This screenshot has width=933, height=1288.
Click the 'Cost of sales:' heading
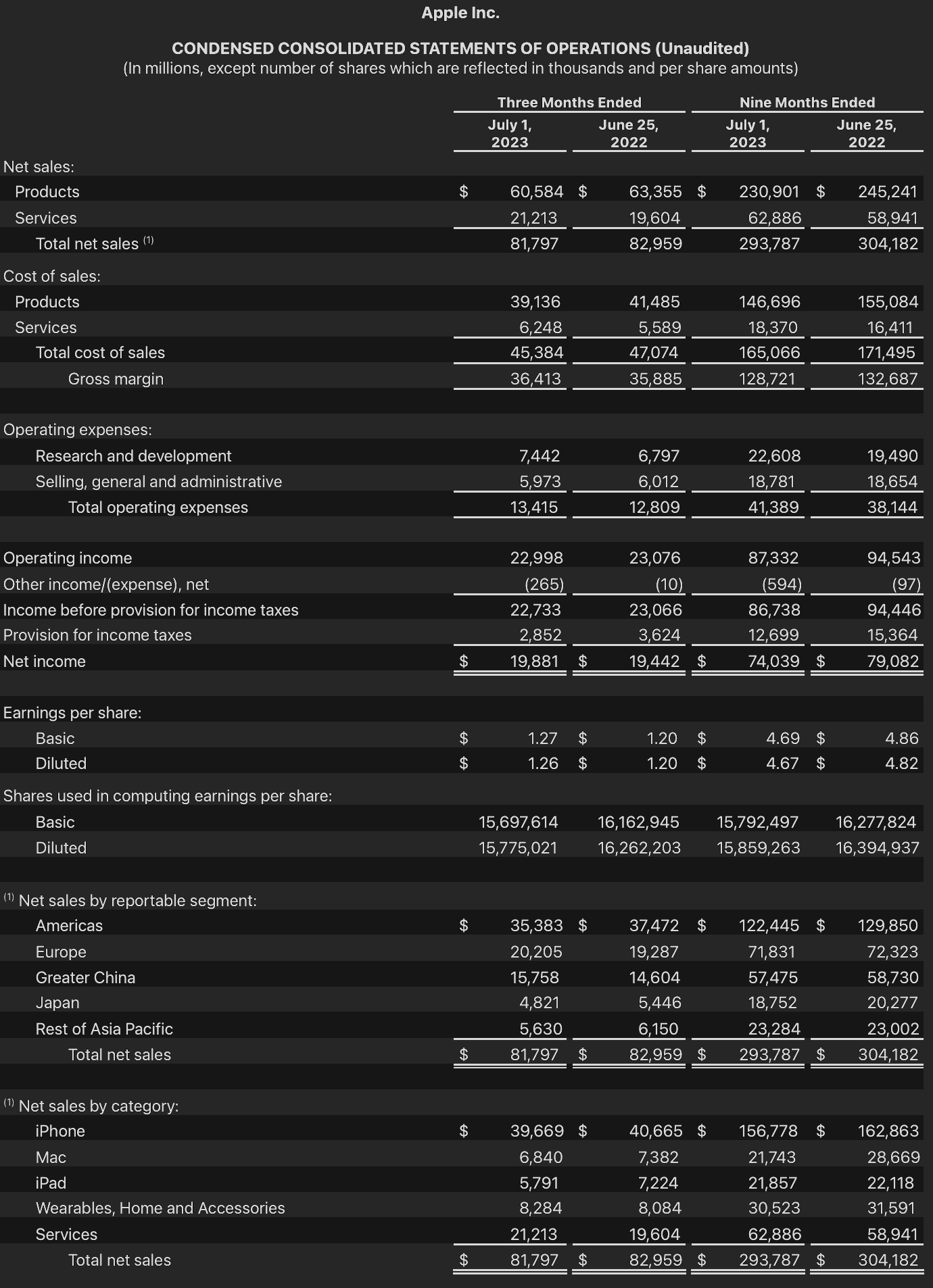point(52,276)
